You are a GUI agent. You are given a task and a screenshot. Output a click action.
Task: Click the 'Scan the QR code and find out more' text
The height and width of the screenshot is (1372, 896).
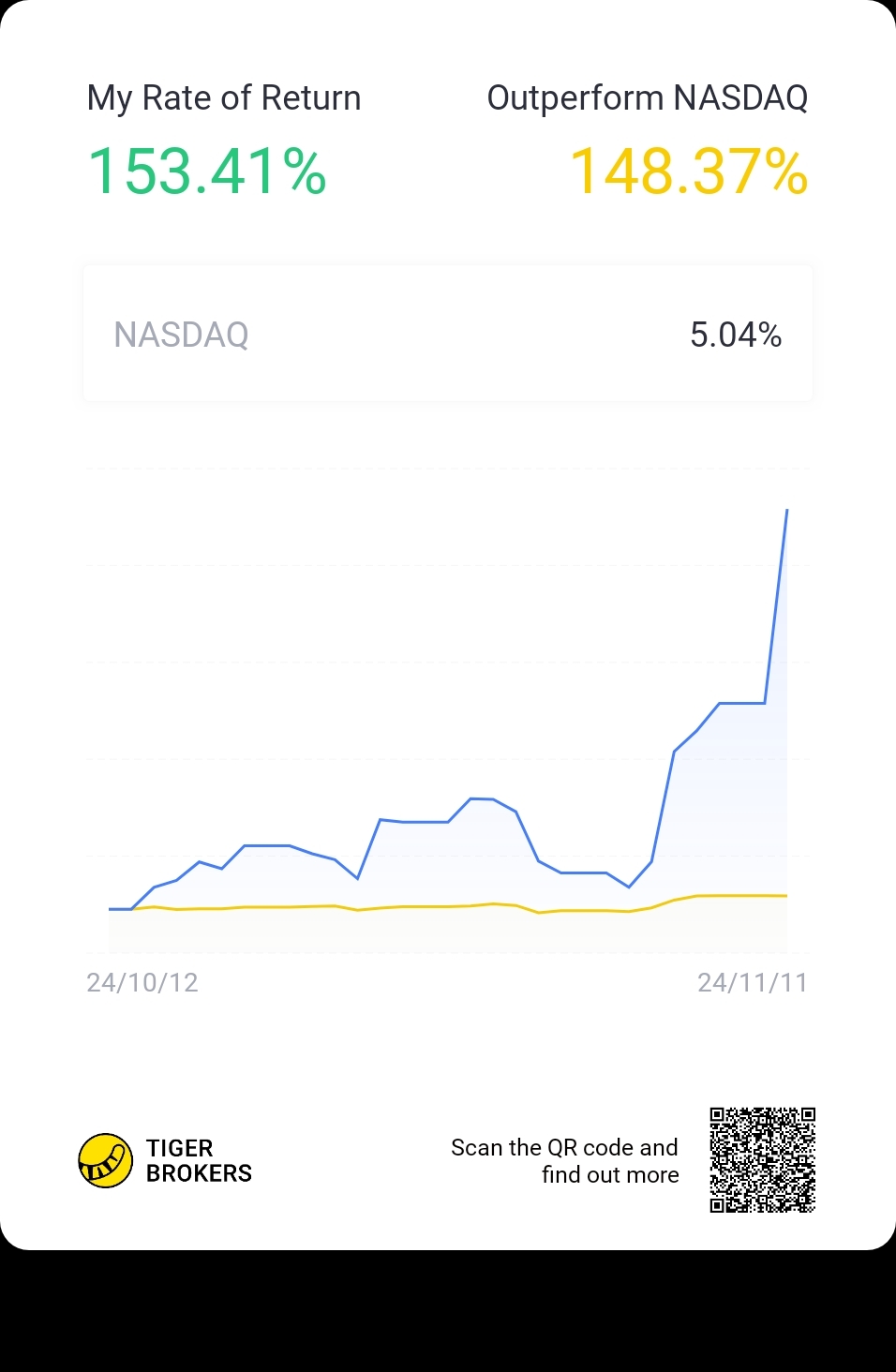pyautogui.click(x=564, y=1161)
